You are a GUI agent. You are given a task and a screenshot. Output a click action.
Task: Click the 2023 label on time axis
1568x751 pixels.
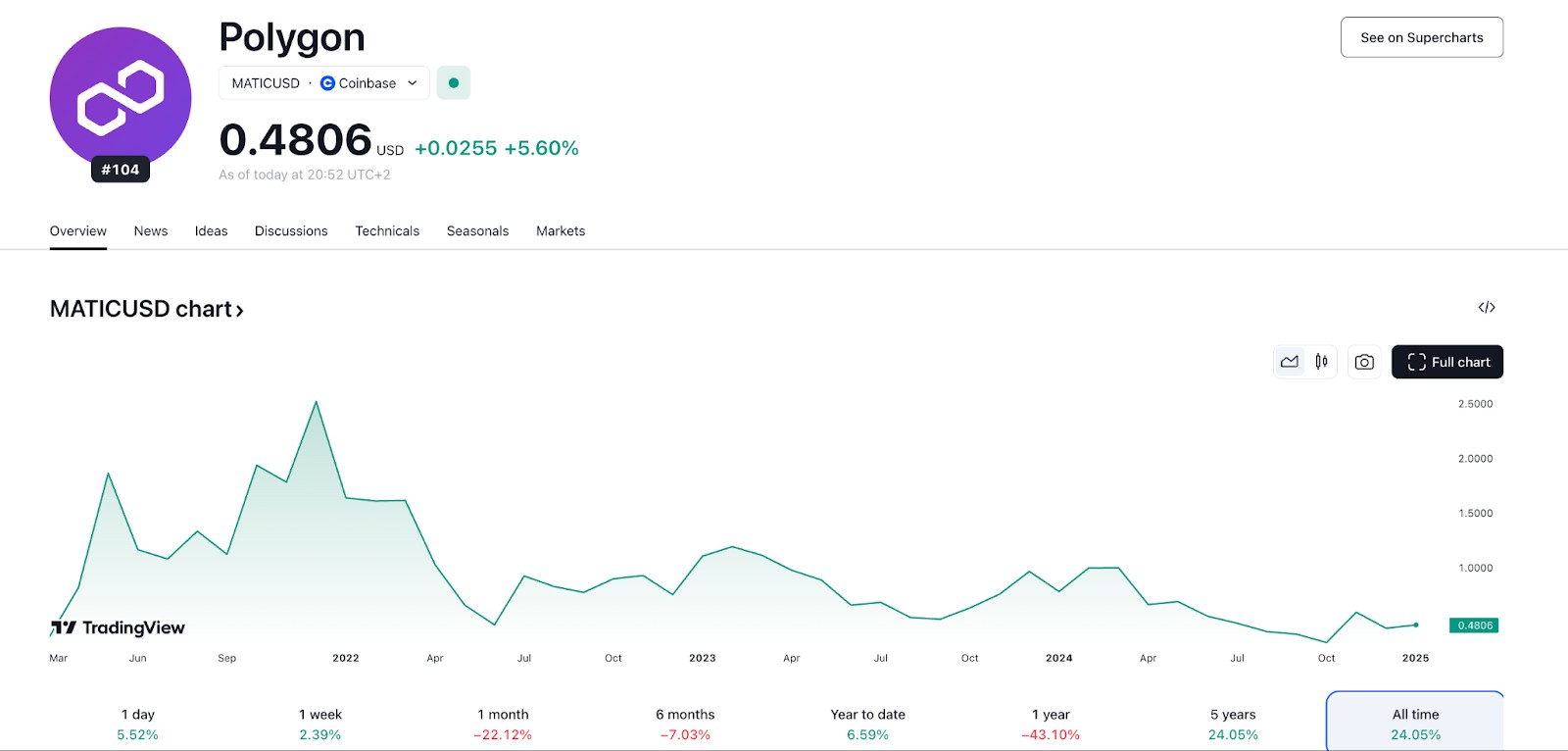(703, 658)
